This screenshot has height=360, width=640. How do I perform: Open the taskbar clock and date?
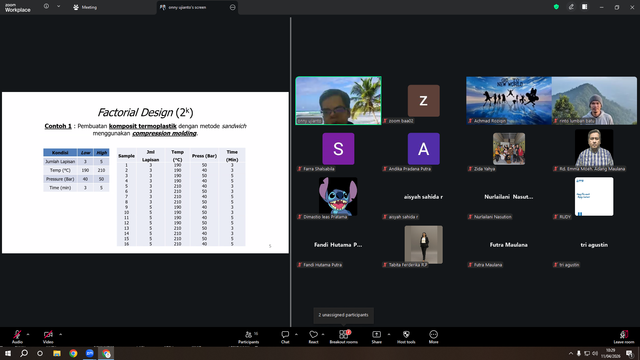(x=611, y=353)
